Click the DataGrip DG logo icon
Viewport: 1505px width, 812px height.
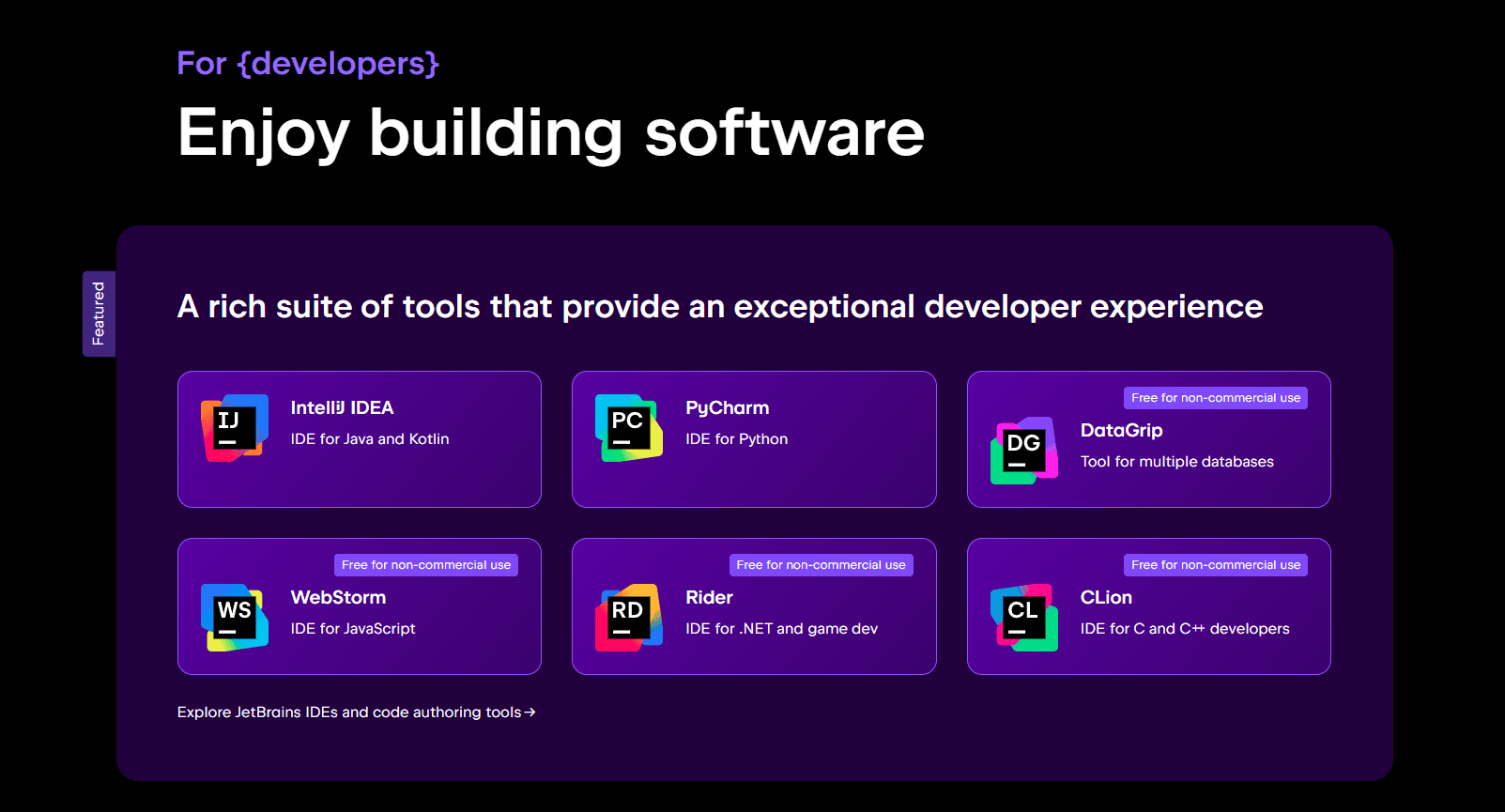click(1024, 451)
